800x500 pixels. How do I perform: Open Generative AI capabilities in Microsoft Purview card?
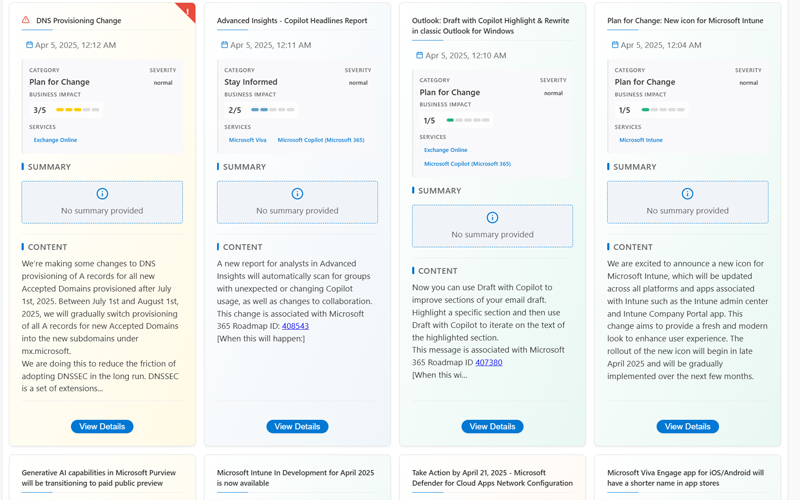pos(100,477)
